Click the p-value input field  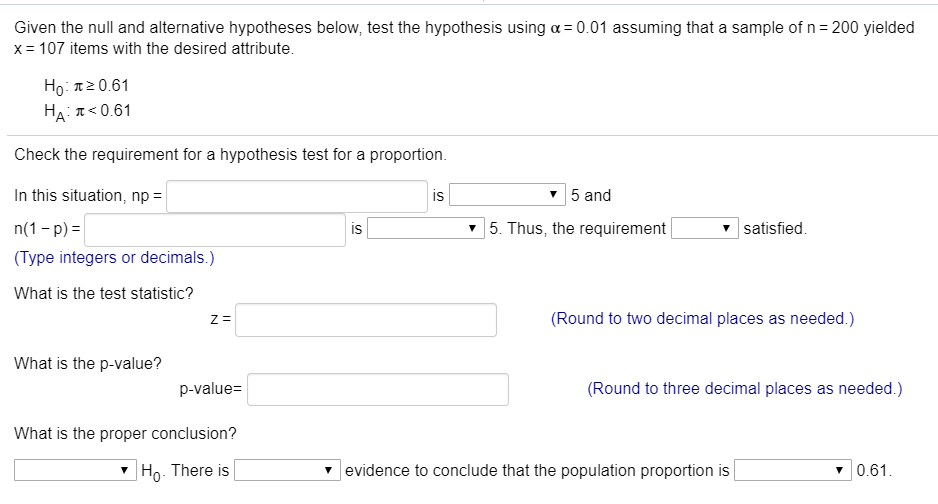[377, 390]
